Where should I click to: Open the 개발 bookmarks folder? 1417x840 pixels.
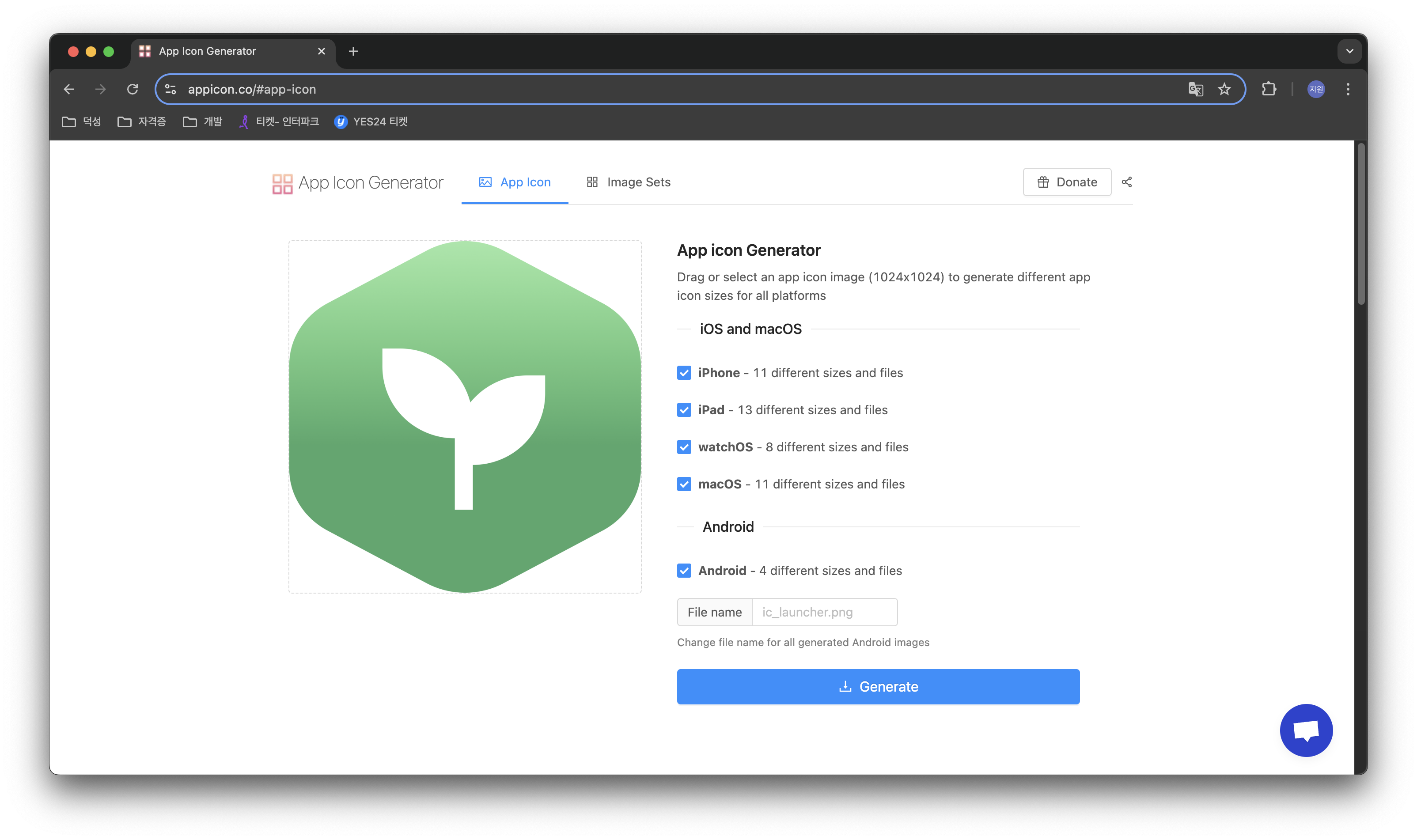coord(203,122)
